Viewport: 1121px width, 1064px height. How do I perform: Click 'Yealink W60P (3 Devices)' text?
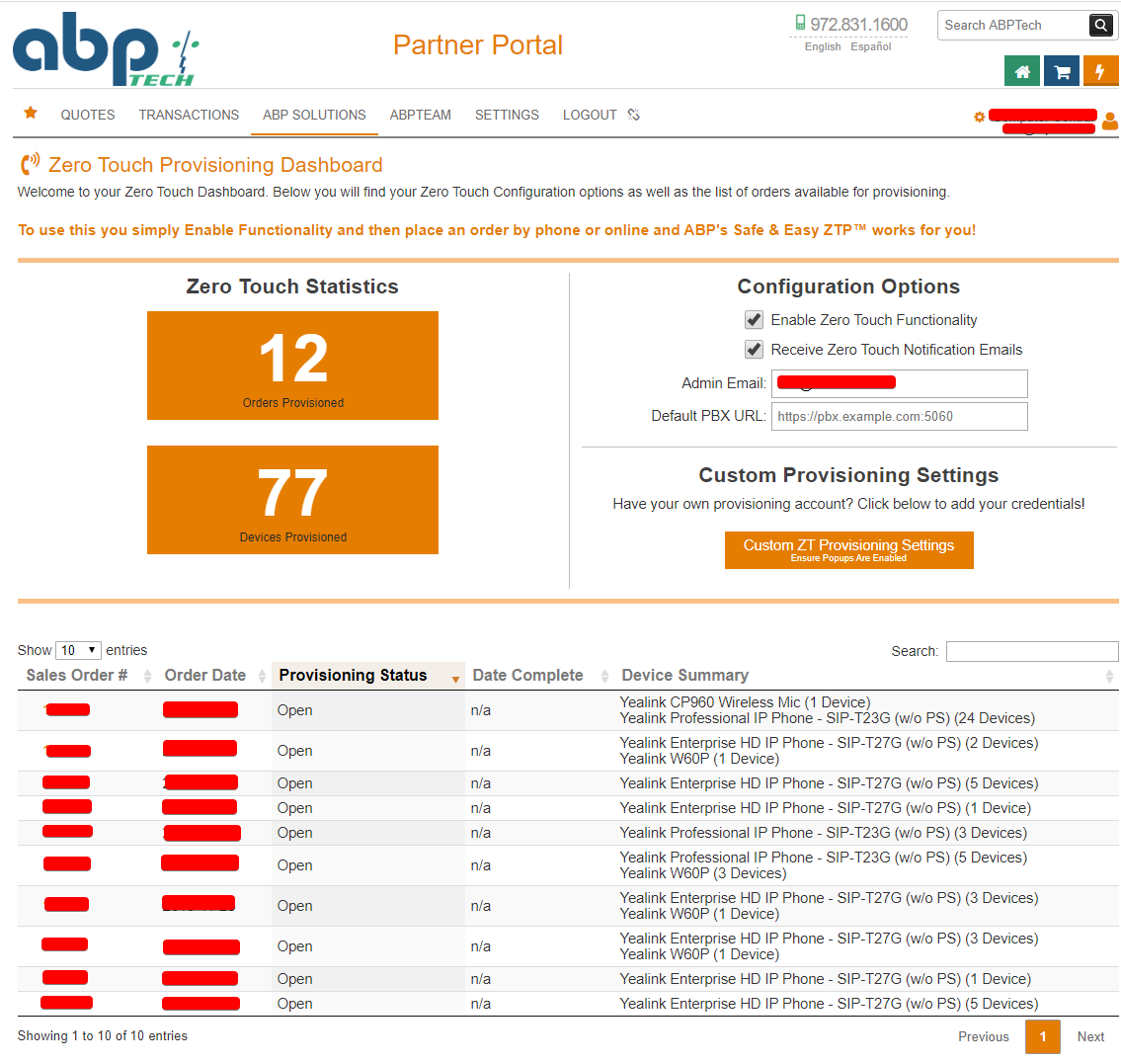point(703,873)
